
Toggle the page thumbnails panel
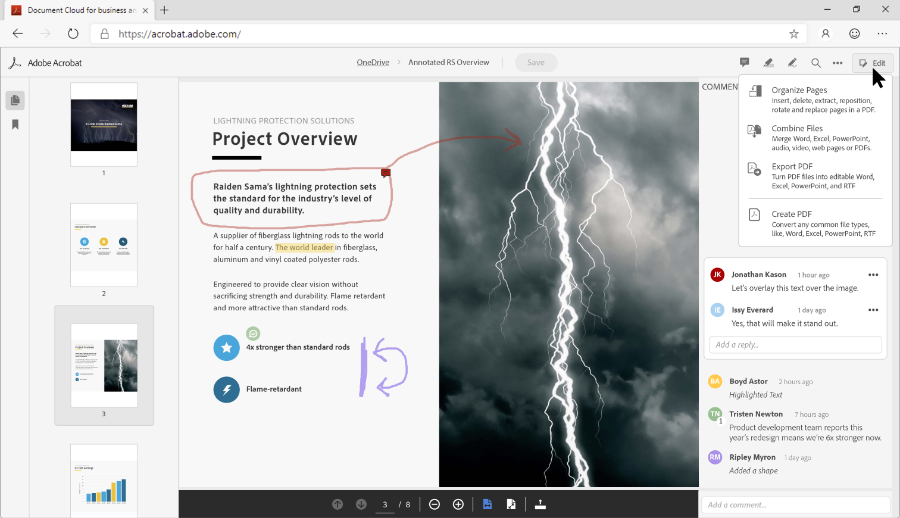click(15, 100)
